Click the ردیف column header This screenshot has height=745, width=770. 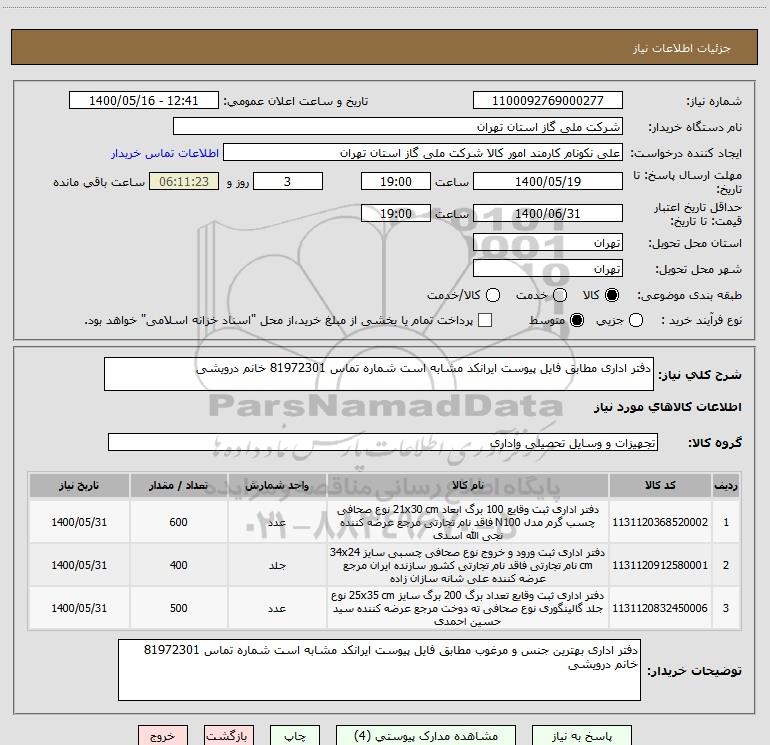[x=726, y=485]
